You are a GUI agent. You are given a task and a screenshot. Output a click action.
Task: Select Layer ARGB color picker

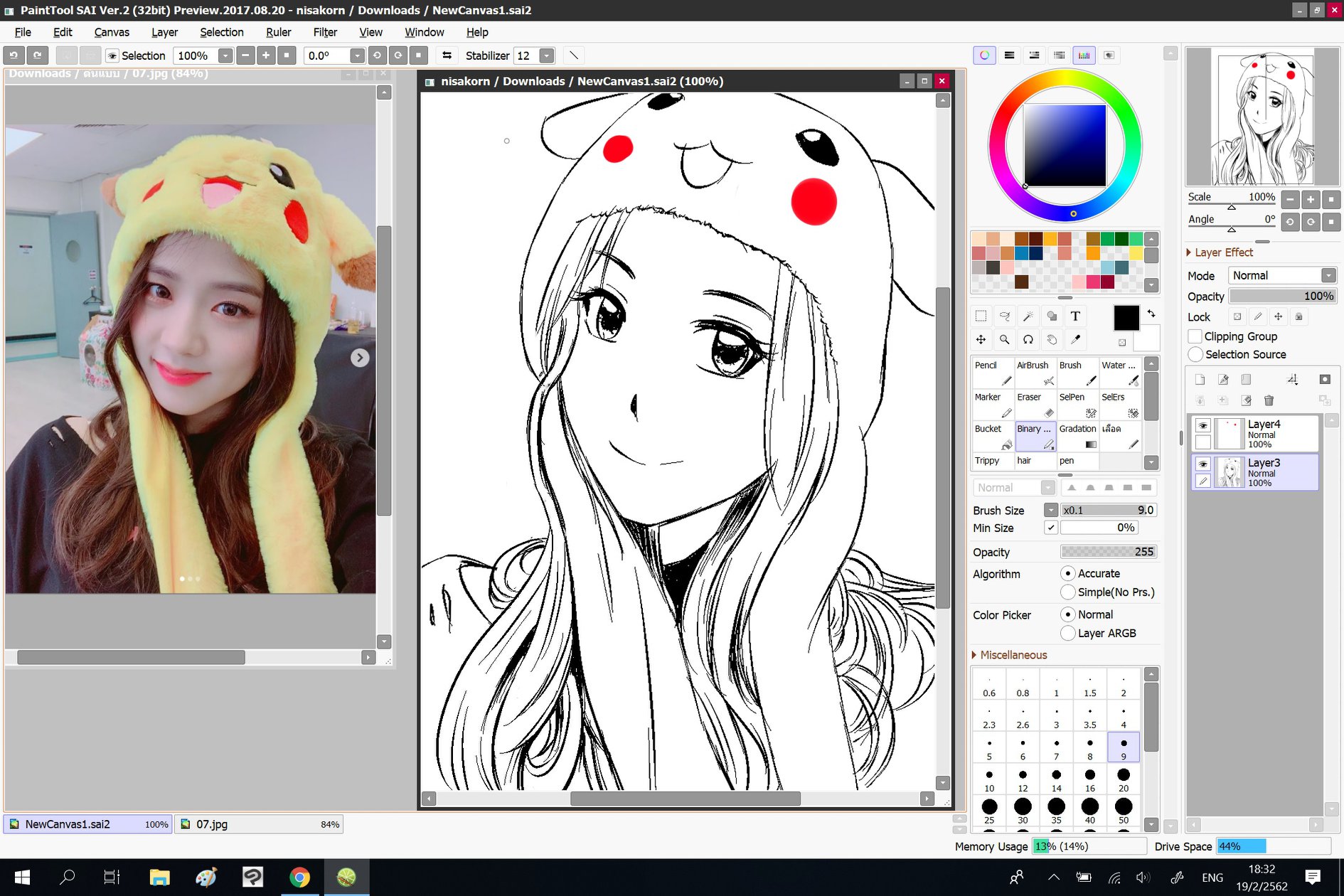point(1067,633)
